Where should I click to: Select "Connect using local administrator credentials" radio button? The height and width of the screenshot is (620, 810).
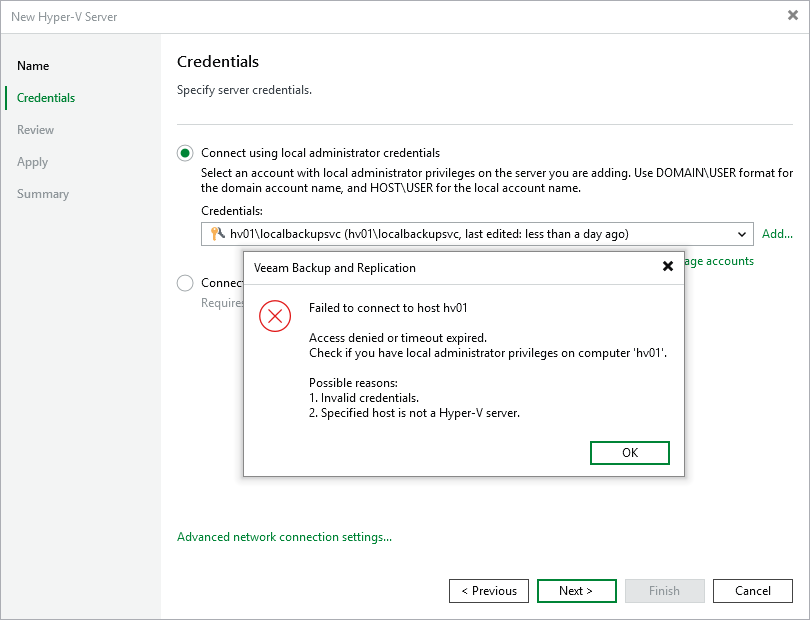185,153
